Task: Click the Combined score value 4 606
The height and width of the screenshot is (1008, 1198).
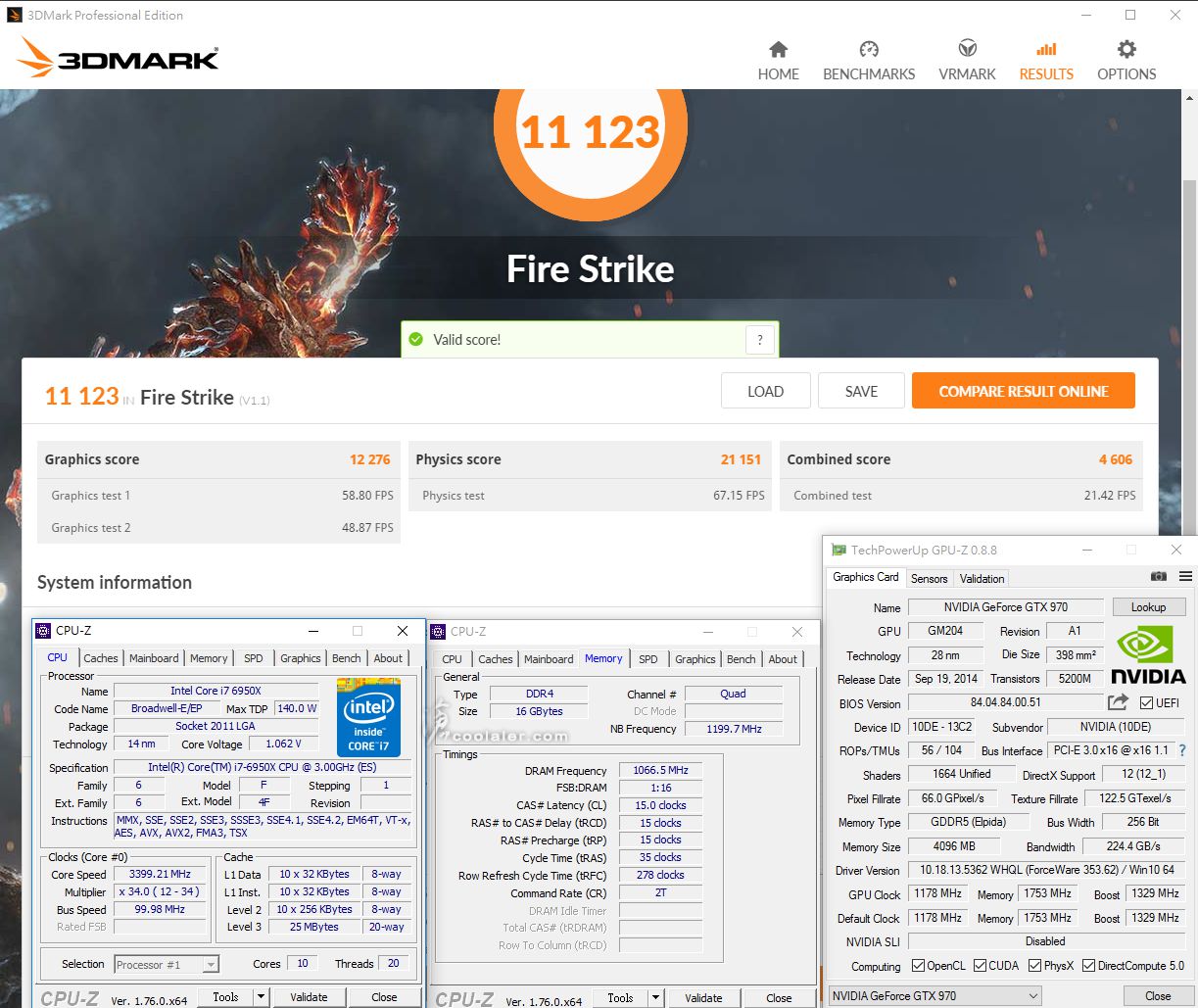Action: click(x=1116, y=459)
